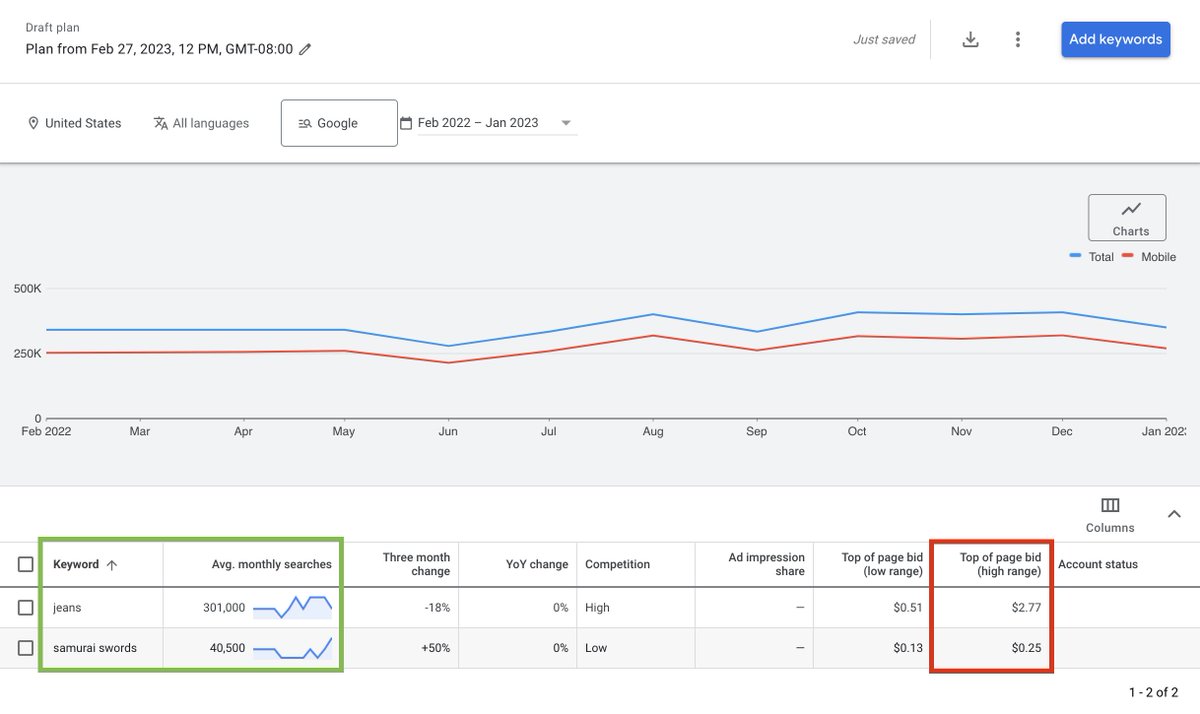
Task: Sort by Competition column header
Action: coord(618,564)
